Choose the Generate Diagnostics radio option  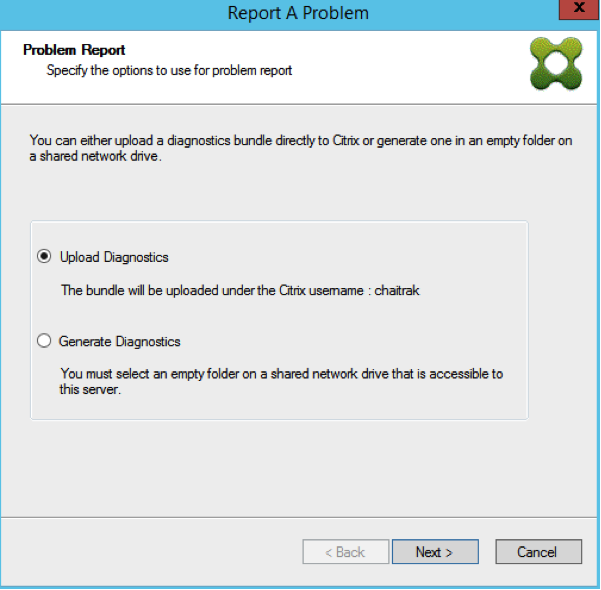(x=44, y=340)
